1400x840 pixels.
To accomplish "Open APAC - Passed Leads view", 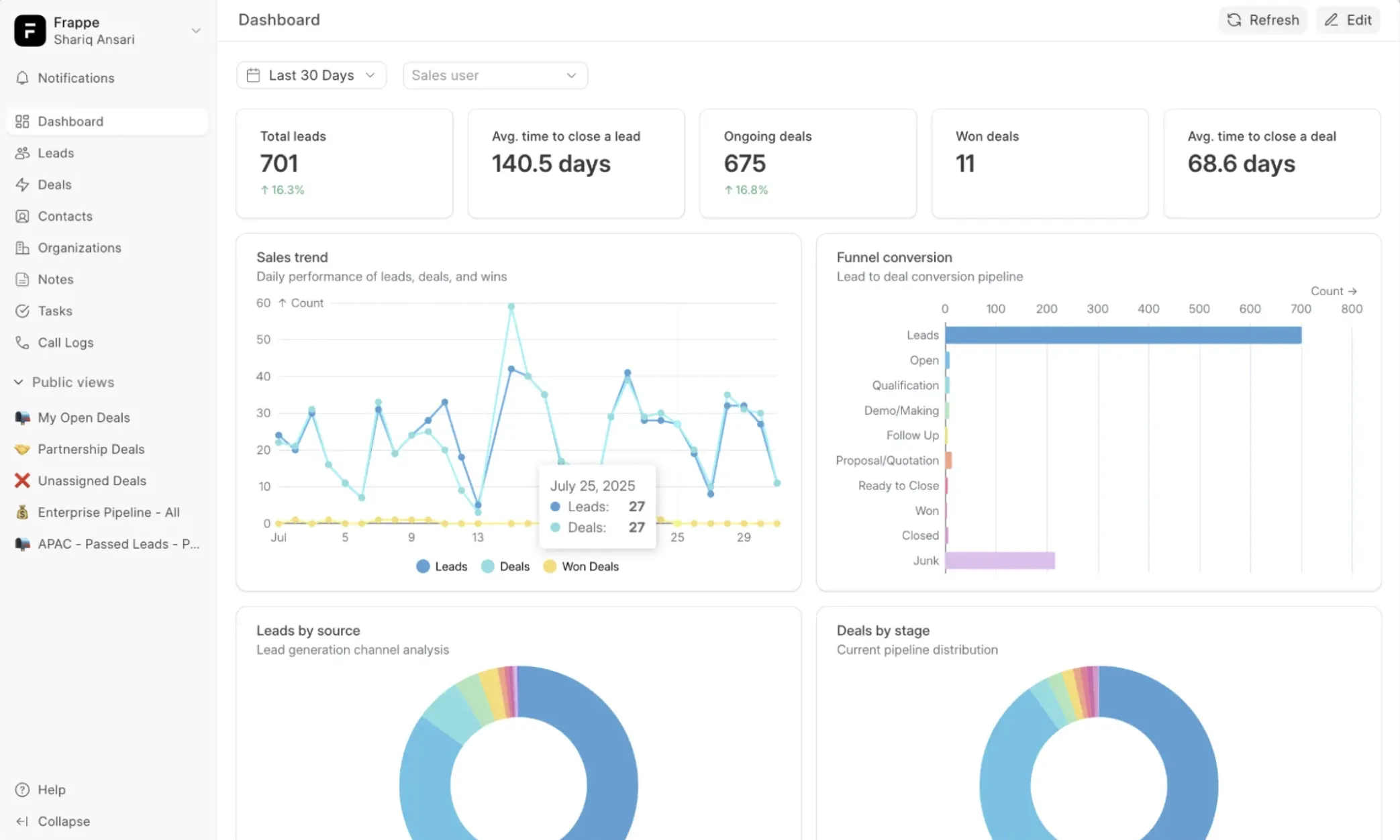I will coord(107,543).
